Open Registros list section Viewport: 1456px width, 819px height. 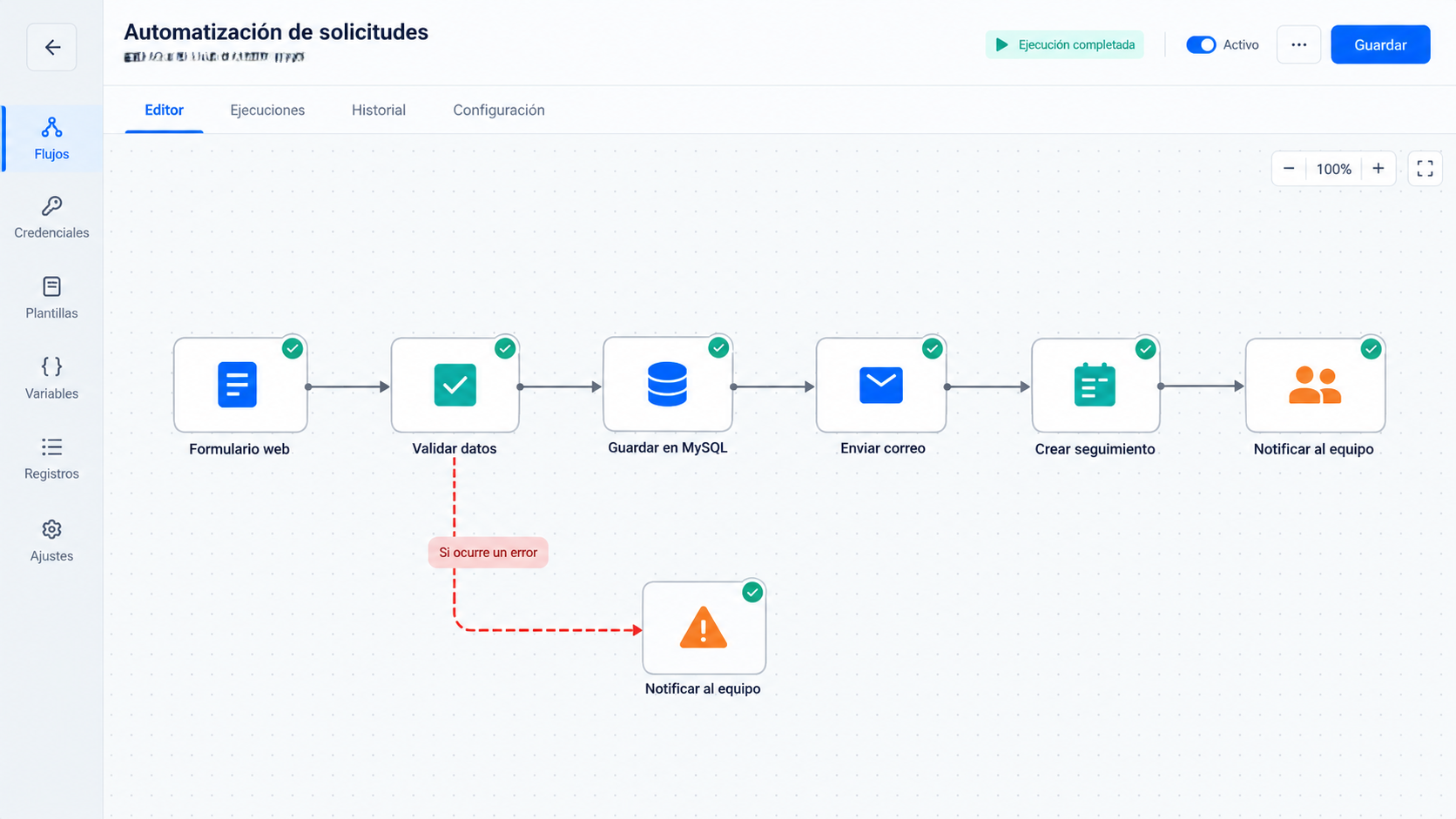coord(51,459)
